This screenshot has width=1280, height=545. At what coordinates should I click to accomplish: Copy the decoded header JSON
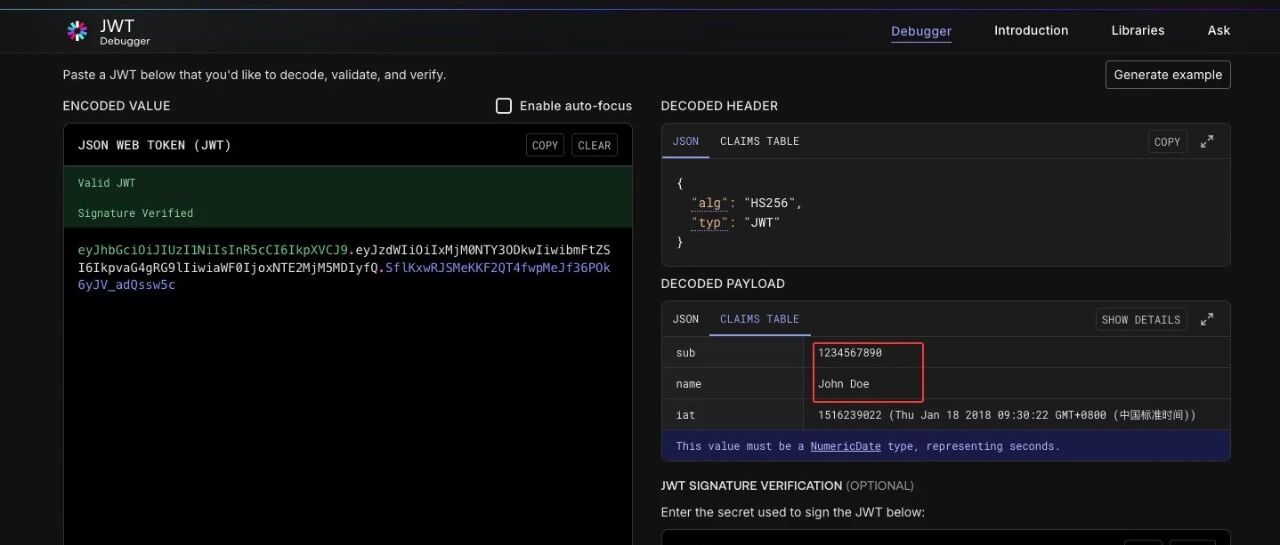click(x=1167, y=142)
